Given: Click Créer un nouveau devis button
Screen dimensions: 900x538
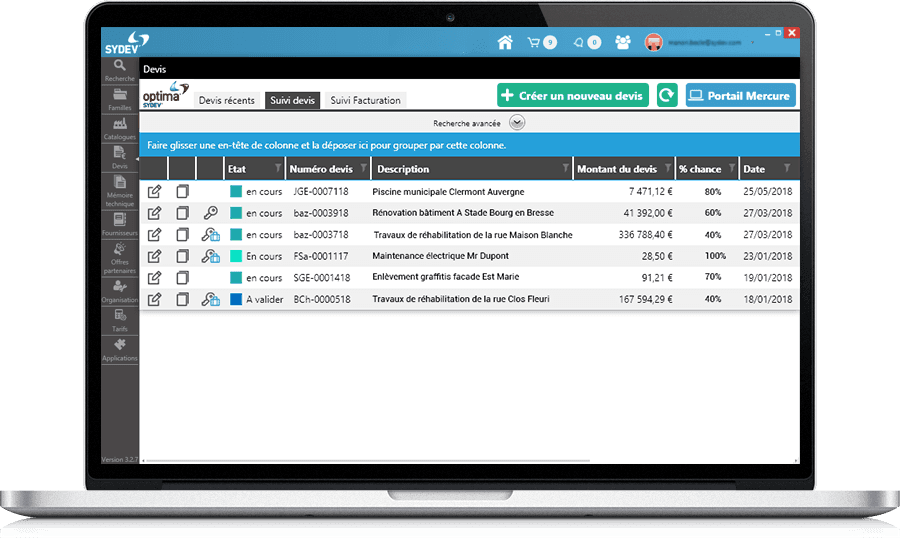Looking at the screenshot, I should [x=573, y=95].
